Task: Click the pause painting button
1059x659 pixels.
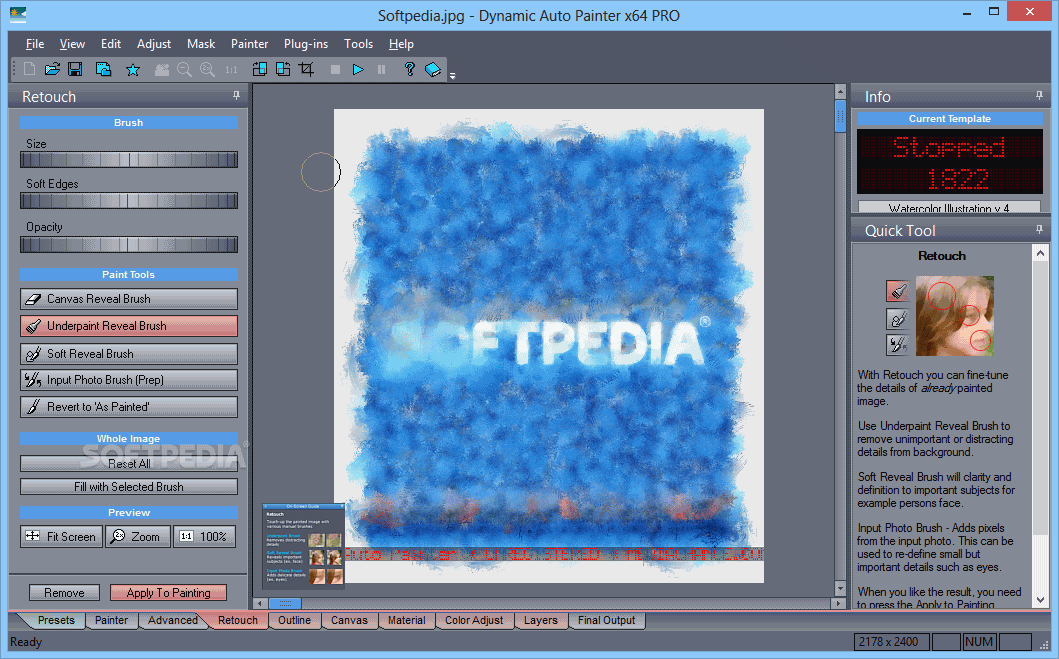Action: [x=382, y=70]
